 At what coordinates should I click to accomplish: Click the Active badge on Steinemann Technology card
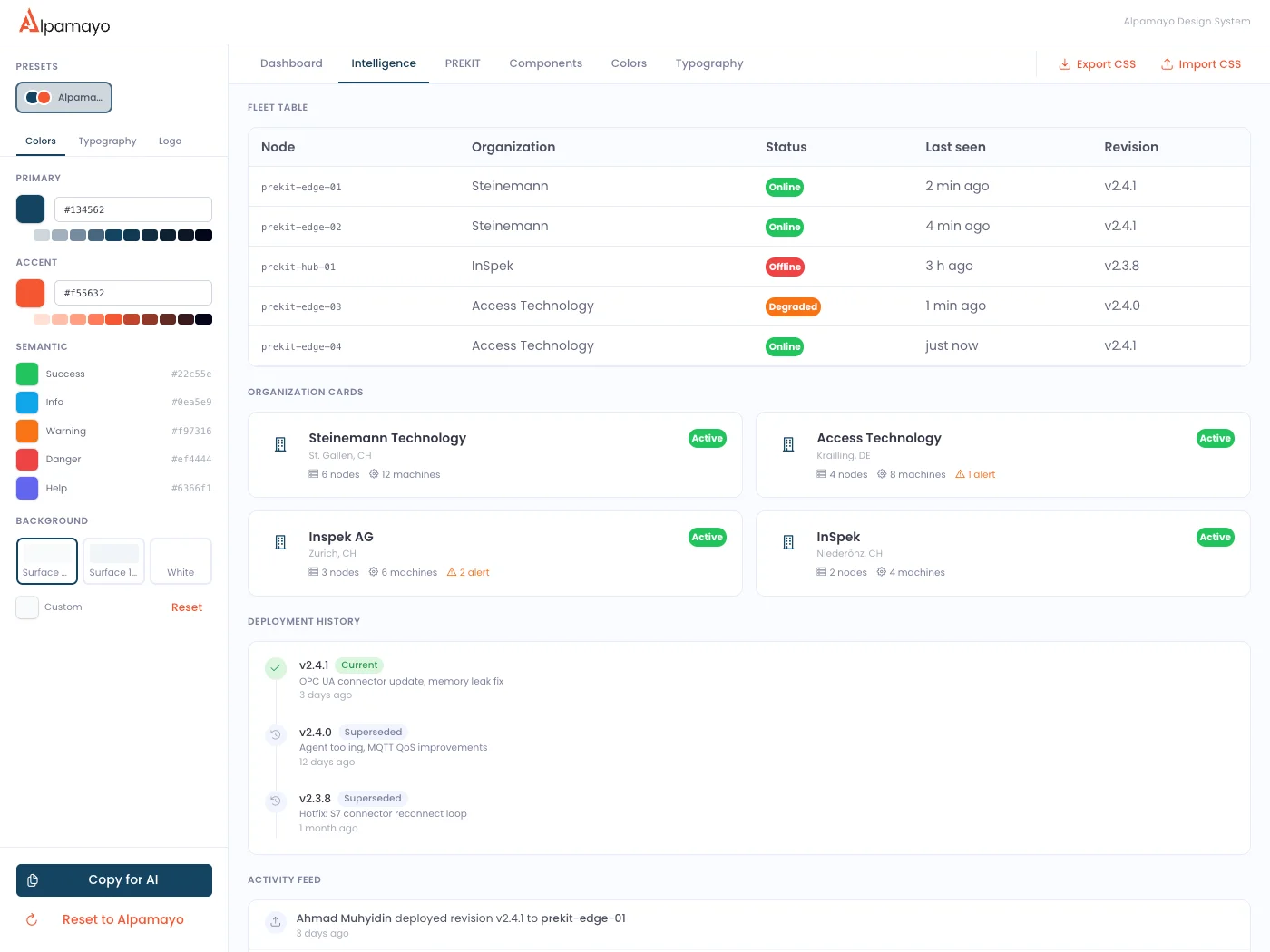[708, 438]
